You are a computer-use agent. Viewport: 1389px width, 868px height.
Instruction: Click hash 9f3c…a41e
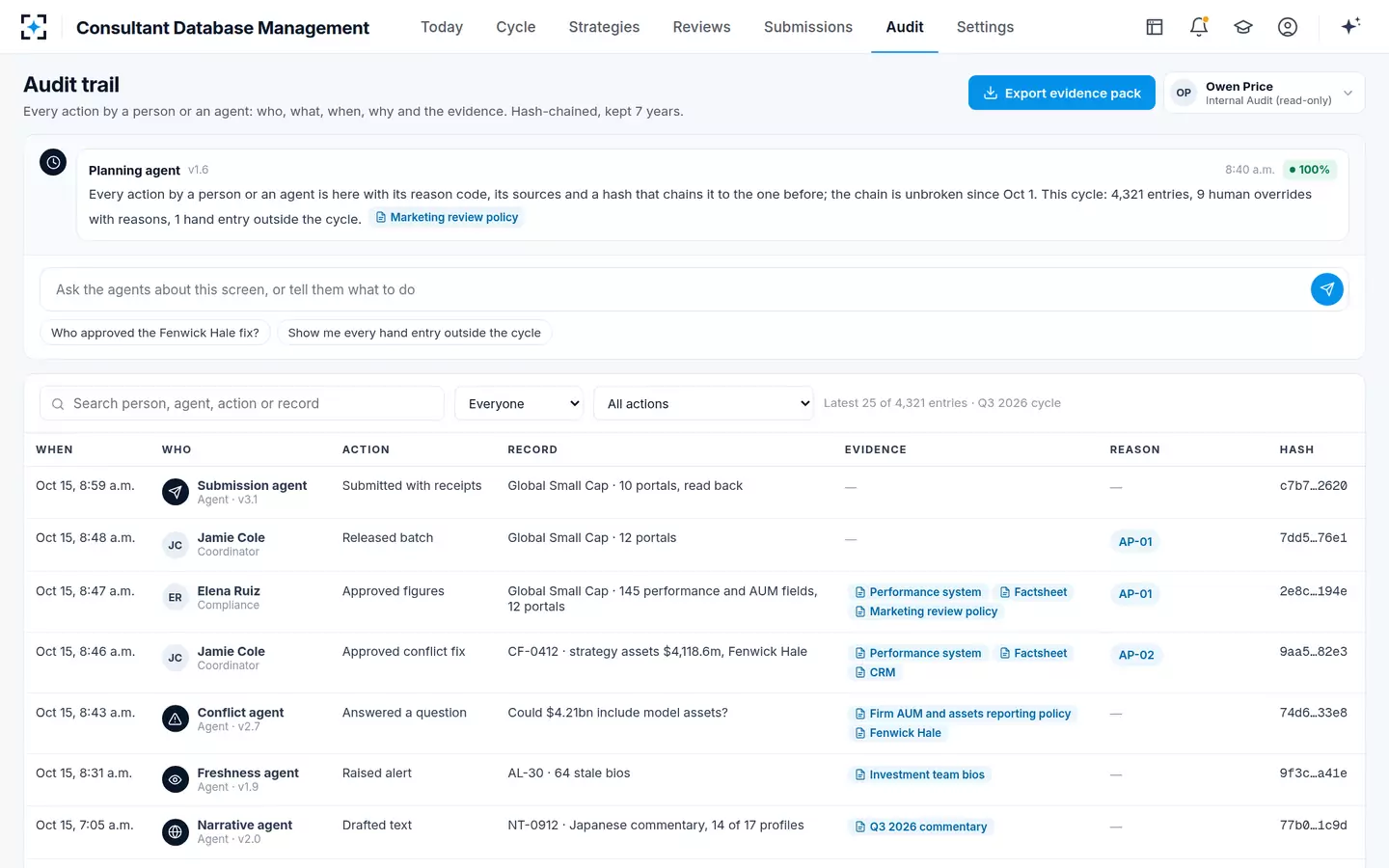[1313, 773]
